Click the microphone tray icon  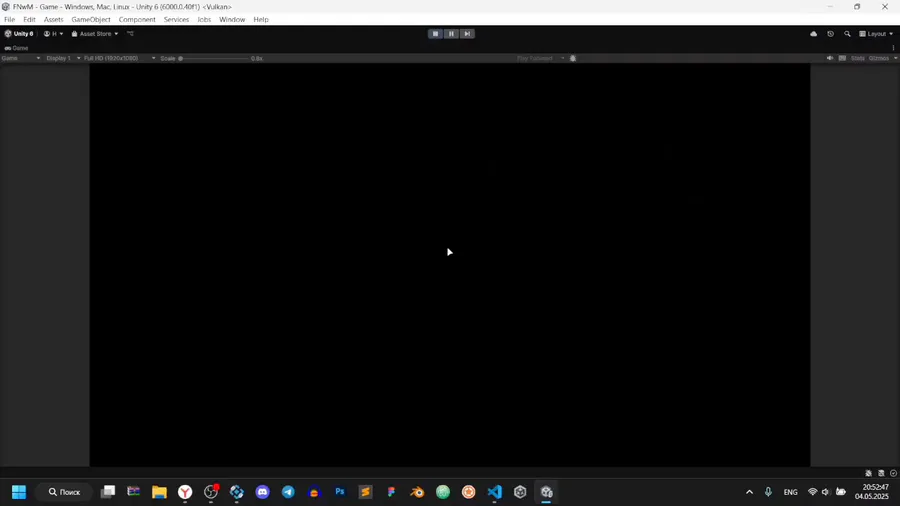(x=768, y=492)
